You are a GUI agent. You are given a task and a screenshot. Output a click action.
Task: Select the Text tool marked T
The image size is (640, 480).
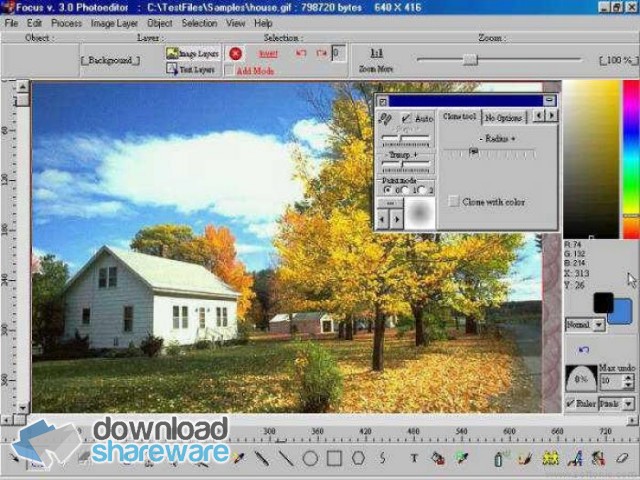pos(414,458)
